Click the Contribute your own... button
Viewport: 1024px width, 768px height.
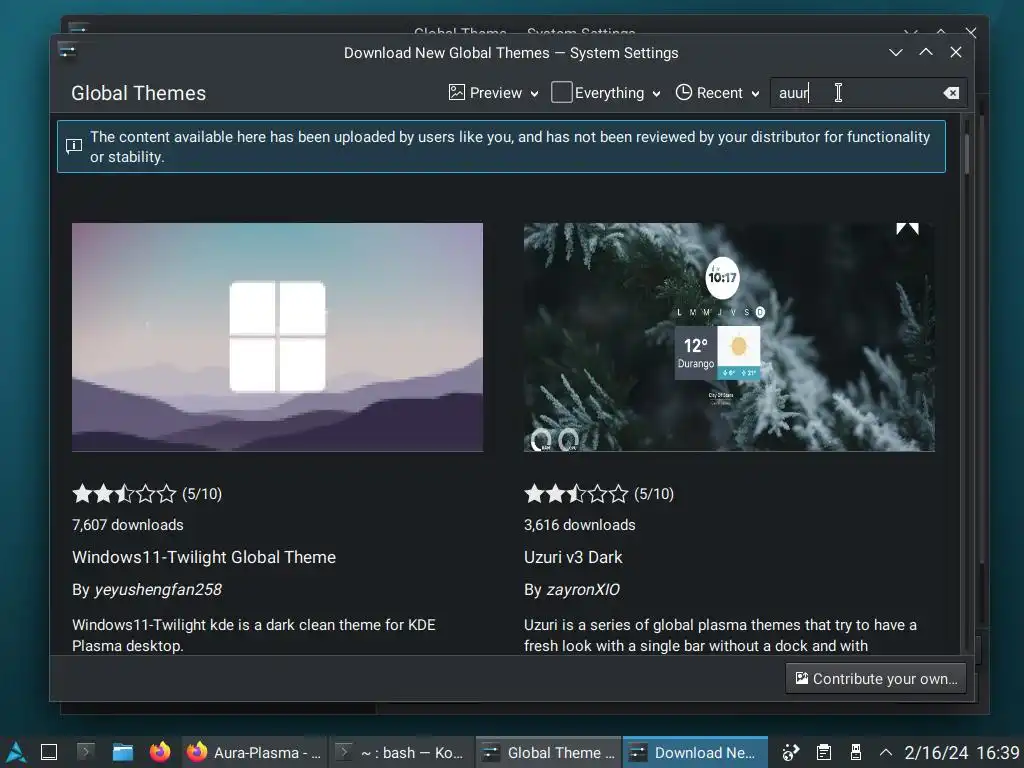(x=876, y=679)
